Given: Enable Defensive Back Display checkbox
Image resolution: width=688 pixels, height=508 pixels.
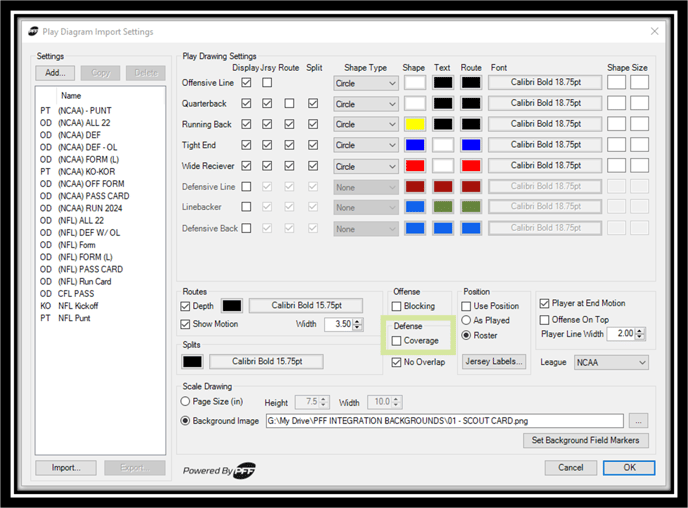Looking at the screenshot, I should (x=246, y=228).
